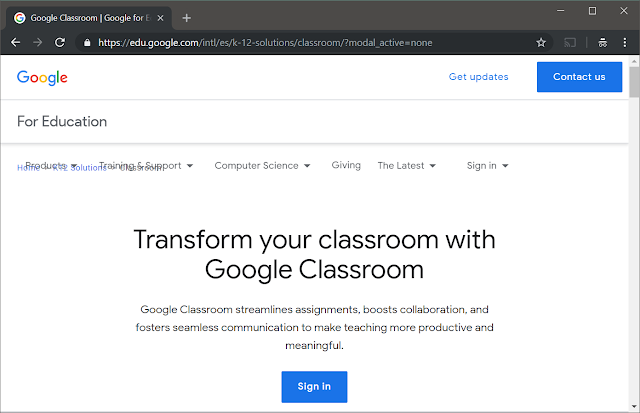The height and width of the screenshot is (413, 640).
Task: Select the Google Classroom browser tab
Action: tap(89, 18)
